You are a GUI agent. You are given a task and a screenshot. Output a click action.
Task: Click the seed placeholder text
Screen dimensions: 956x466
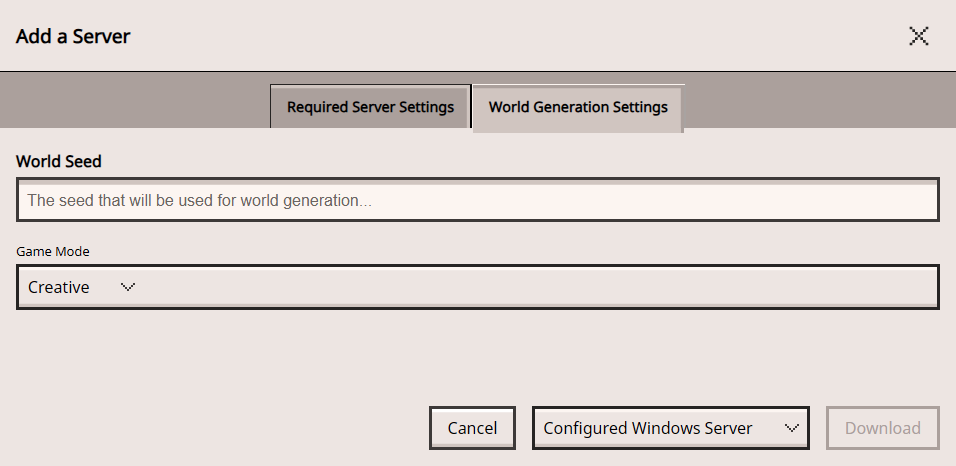coord(199,200)
